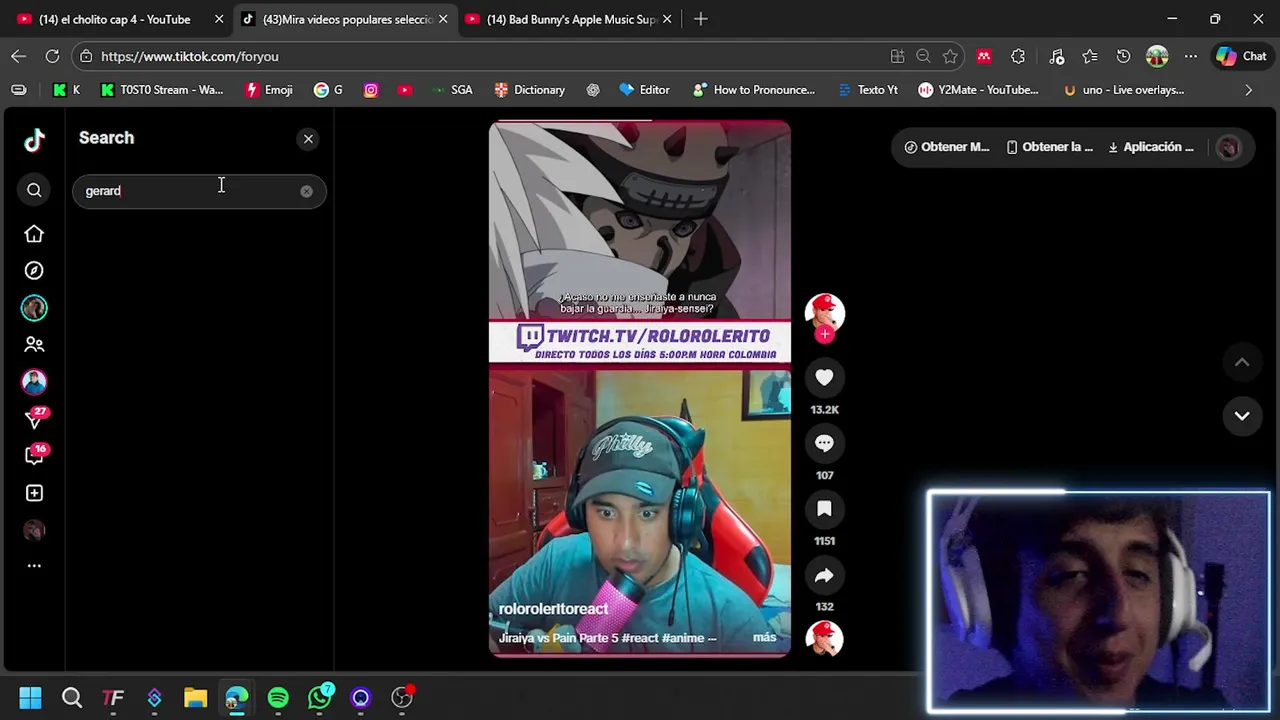This screenshot has width=1280, height=720.
Task: Open Spotify from the taskbar
Action: tap(278, 697)
